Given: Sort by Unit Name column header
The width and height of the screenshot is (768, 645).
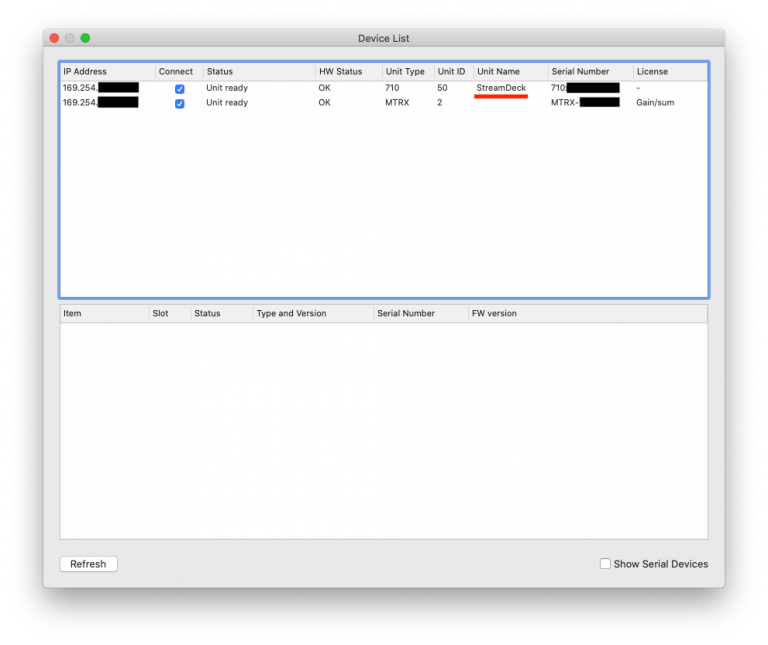Looking at the screenshot, I should (510, 72).
